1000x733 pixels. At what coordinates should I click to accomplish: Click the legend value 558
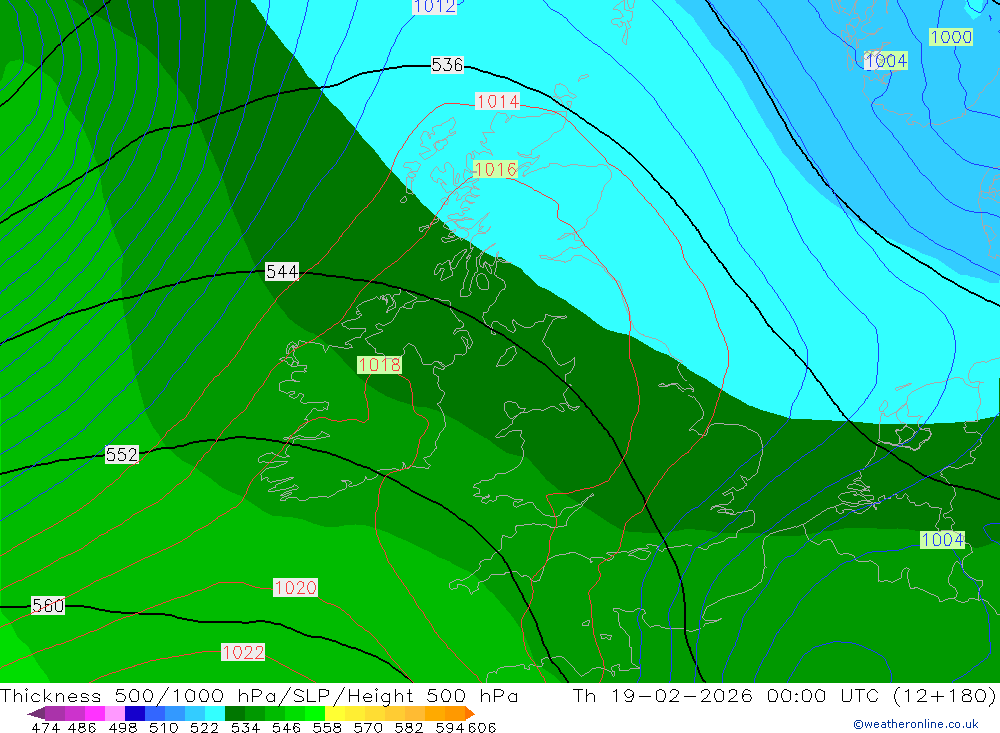(x=327, y=727)
